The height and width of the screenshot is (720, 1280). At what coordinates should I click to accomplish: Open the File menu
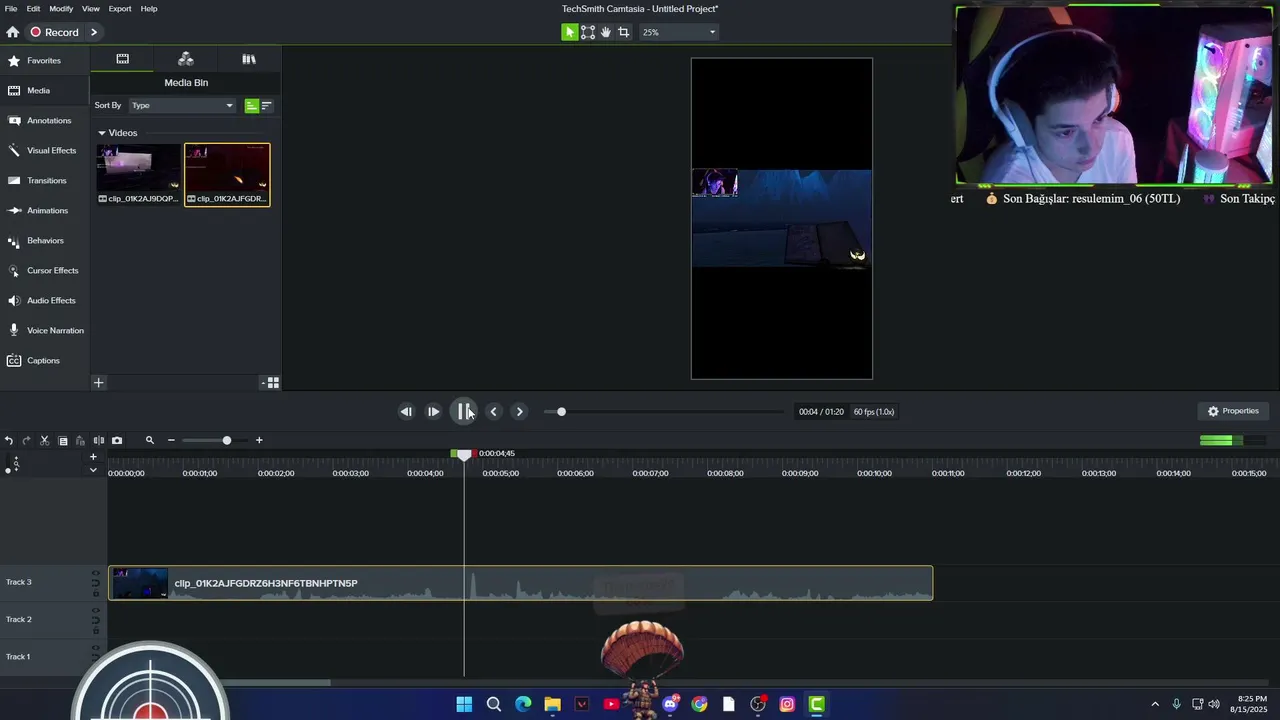[x=11, y=8]
